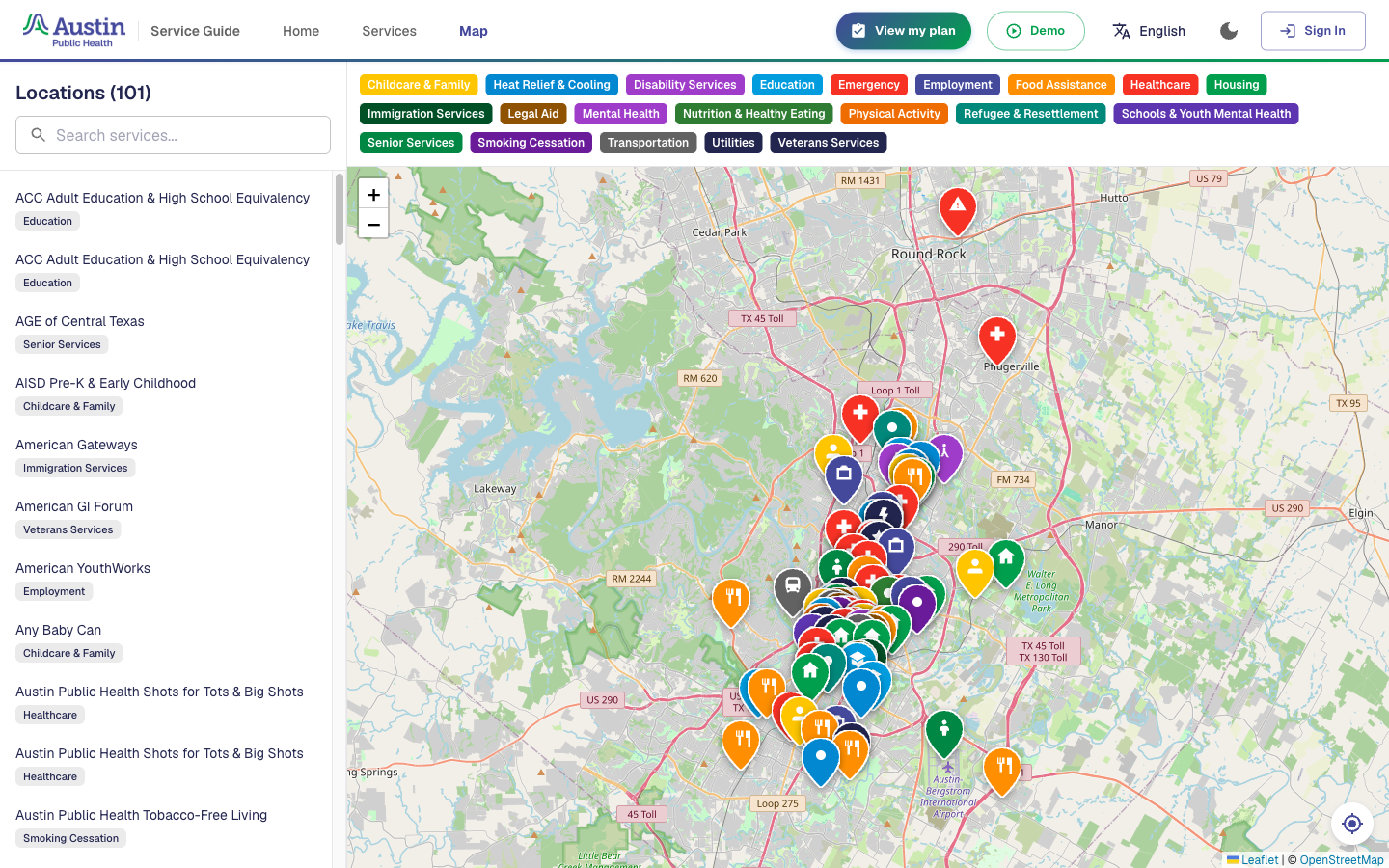Center map on my current location
Screen dimensions: 1389x868
click(1352, 824)
